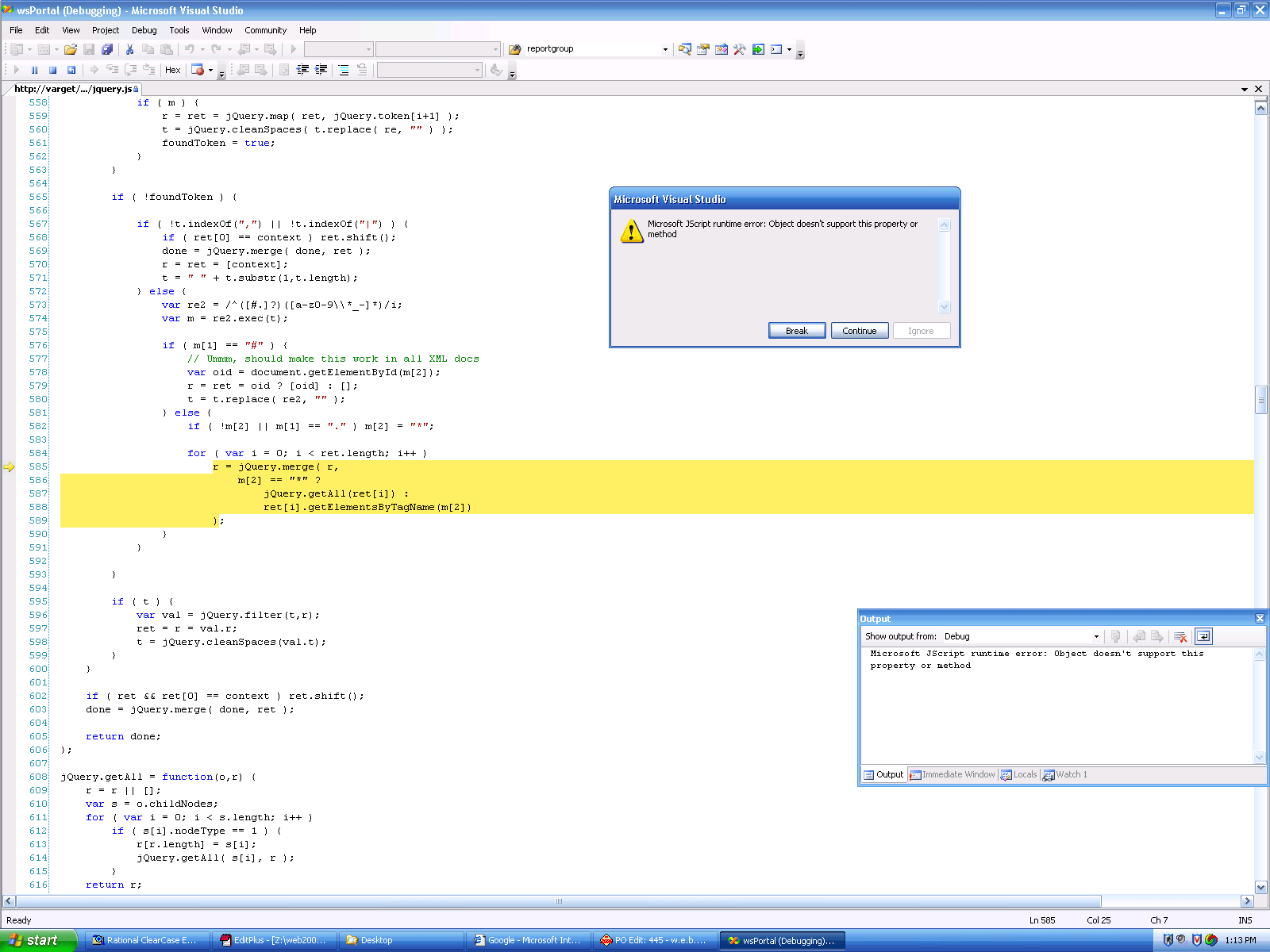Image resolution: width=1270 pixels, height=952 pixels.
Task: Toggle word wrap in Output panel
Action: (x=1203, y=636)
